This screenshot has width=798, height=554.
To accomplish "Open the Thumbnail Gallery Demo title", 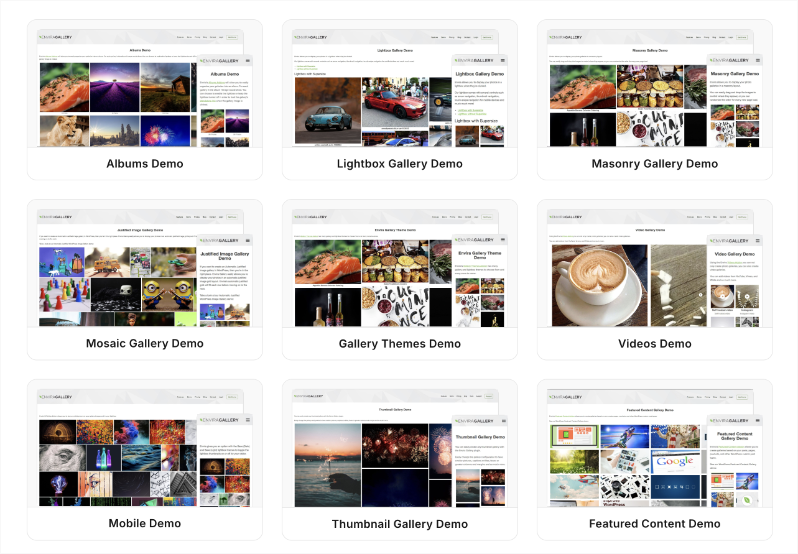I will [400, 524].
